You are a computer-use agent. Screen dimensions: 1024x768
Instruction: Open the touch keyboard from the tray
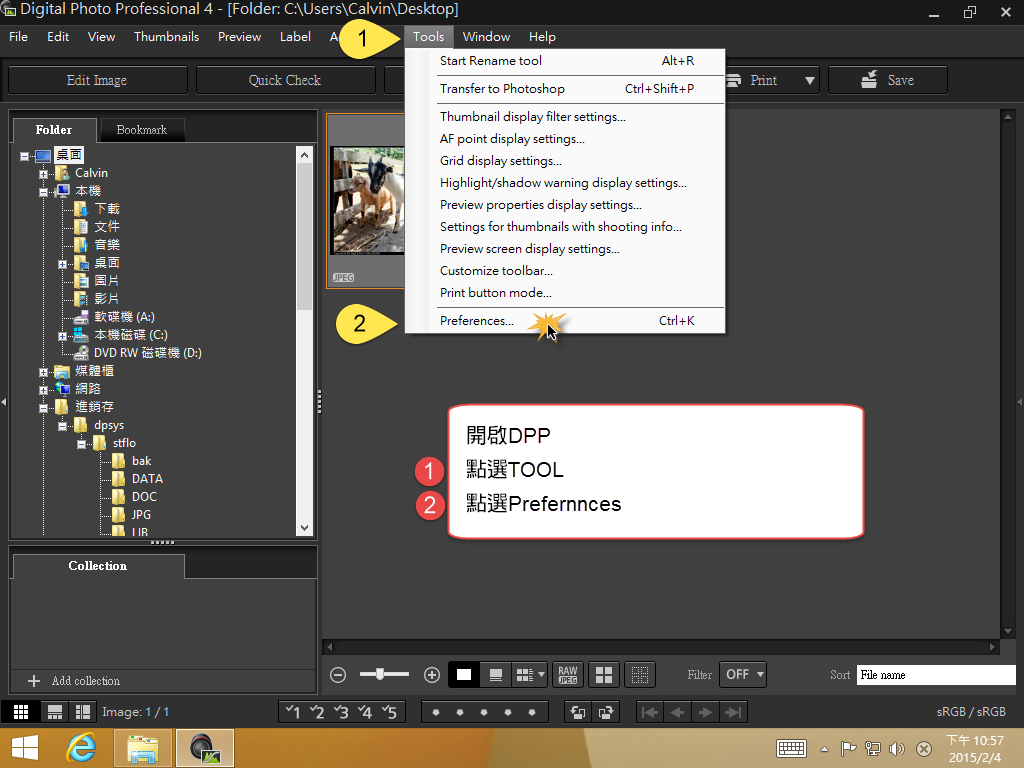click(792, 748)
